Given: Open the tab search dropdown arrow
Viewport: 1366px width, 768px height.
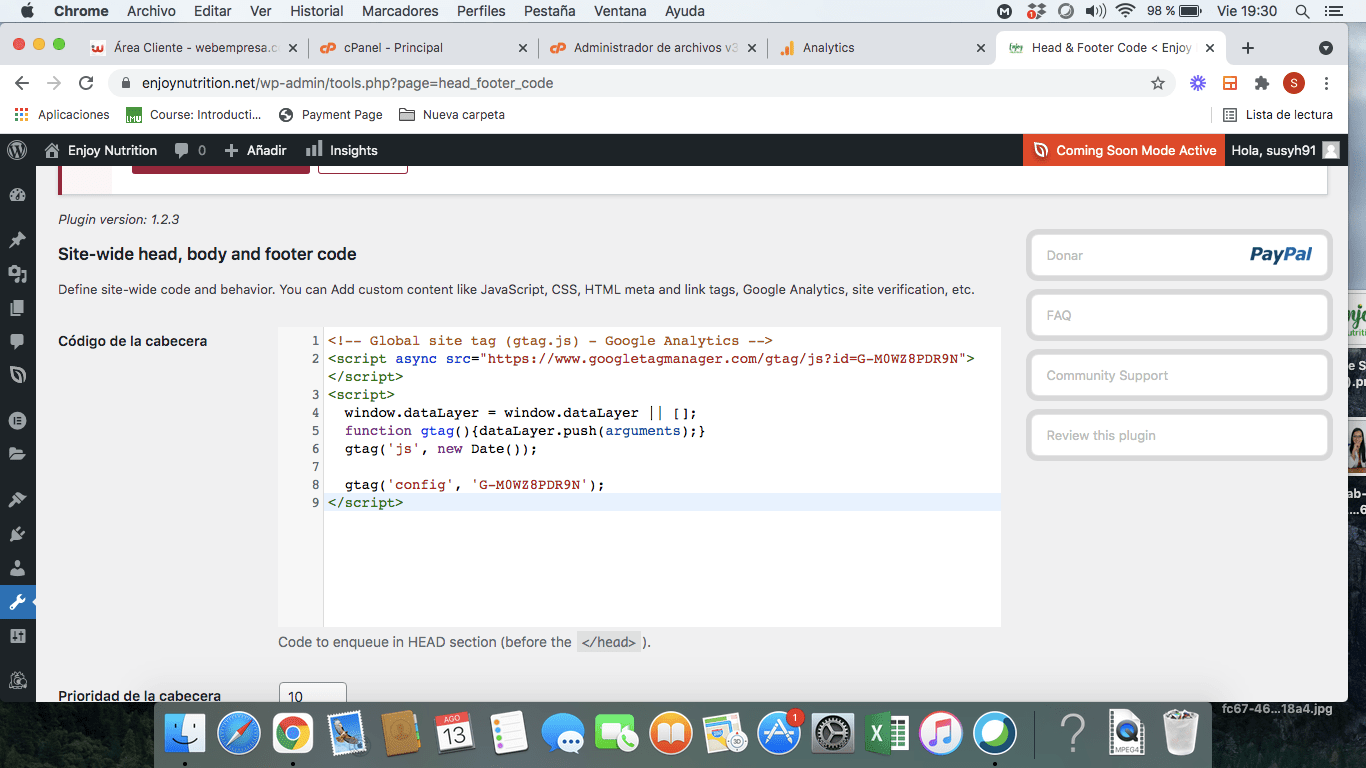Looking at the screenshot, I should (x=1326, y=48).
